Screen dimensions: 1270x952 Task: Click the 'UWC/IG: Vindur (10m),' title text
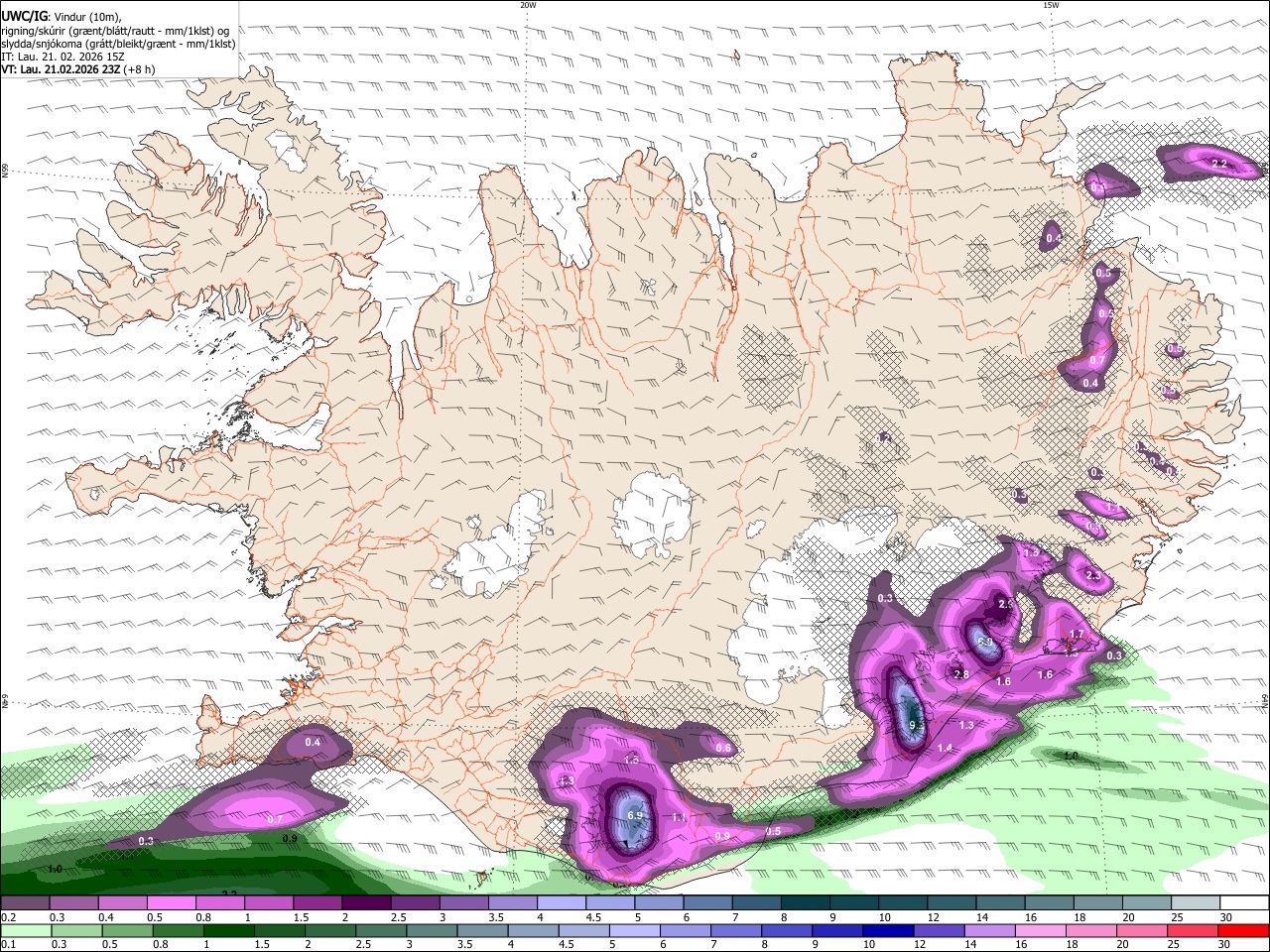[62, 17]
